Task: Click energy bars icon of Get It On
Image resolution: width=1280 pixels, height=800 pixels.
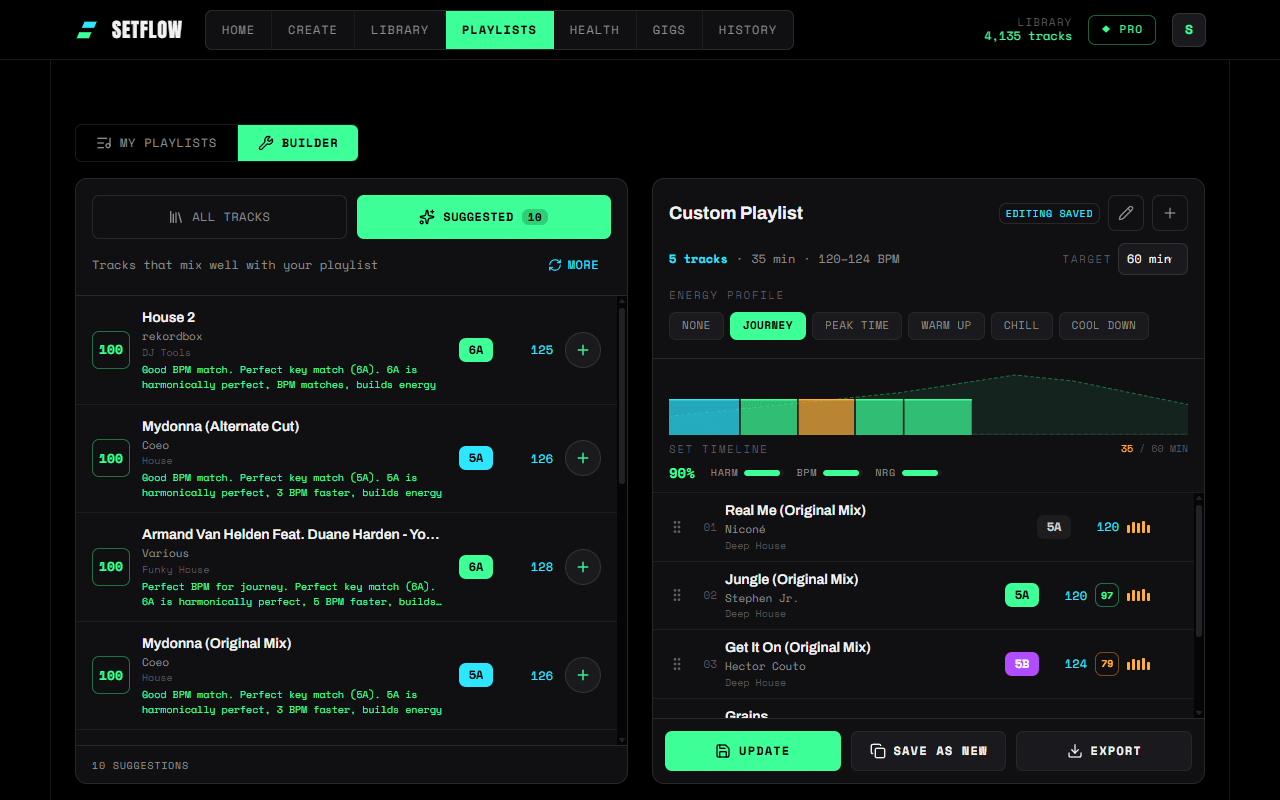Action: click(1139, 664)
